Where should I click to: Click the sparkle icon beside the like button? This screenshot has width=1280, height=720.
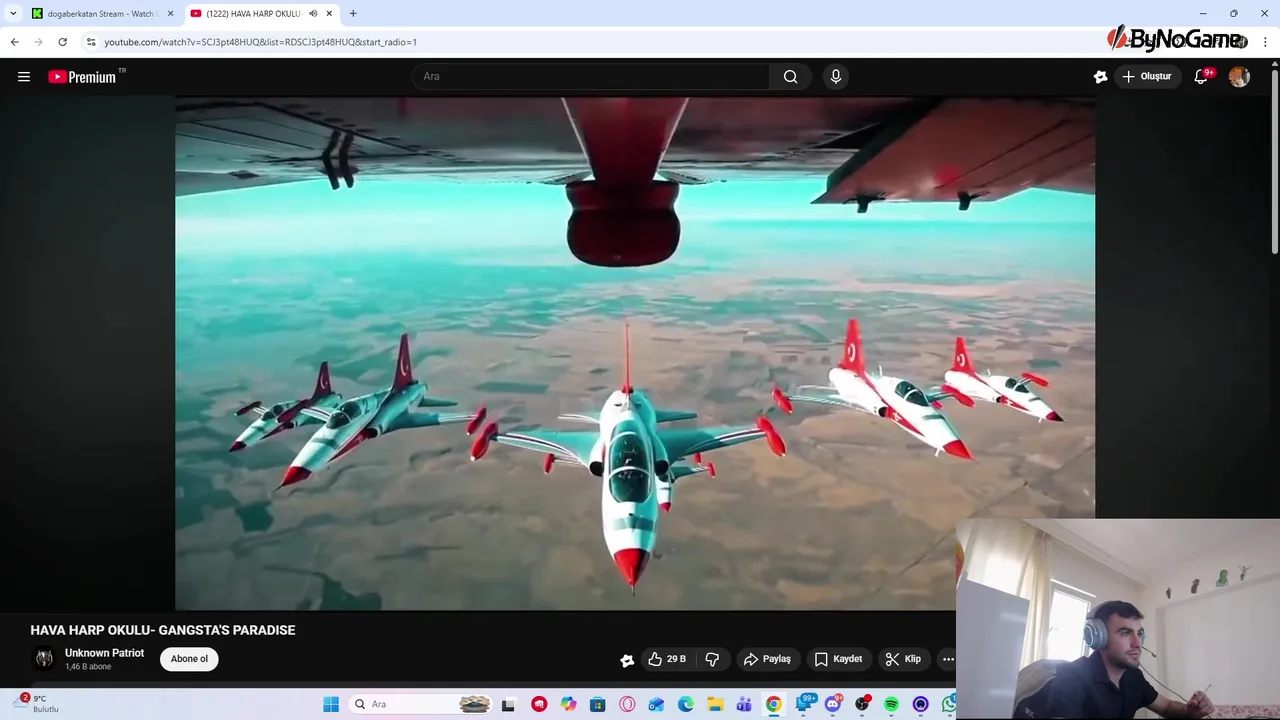(x=627, y=659)
